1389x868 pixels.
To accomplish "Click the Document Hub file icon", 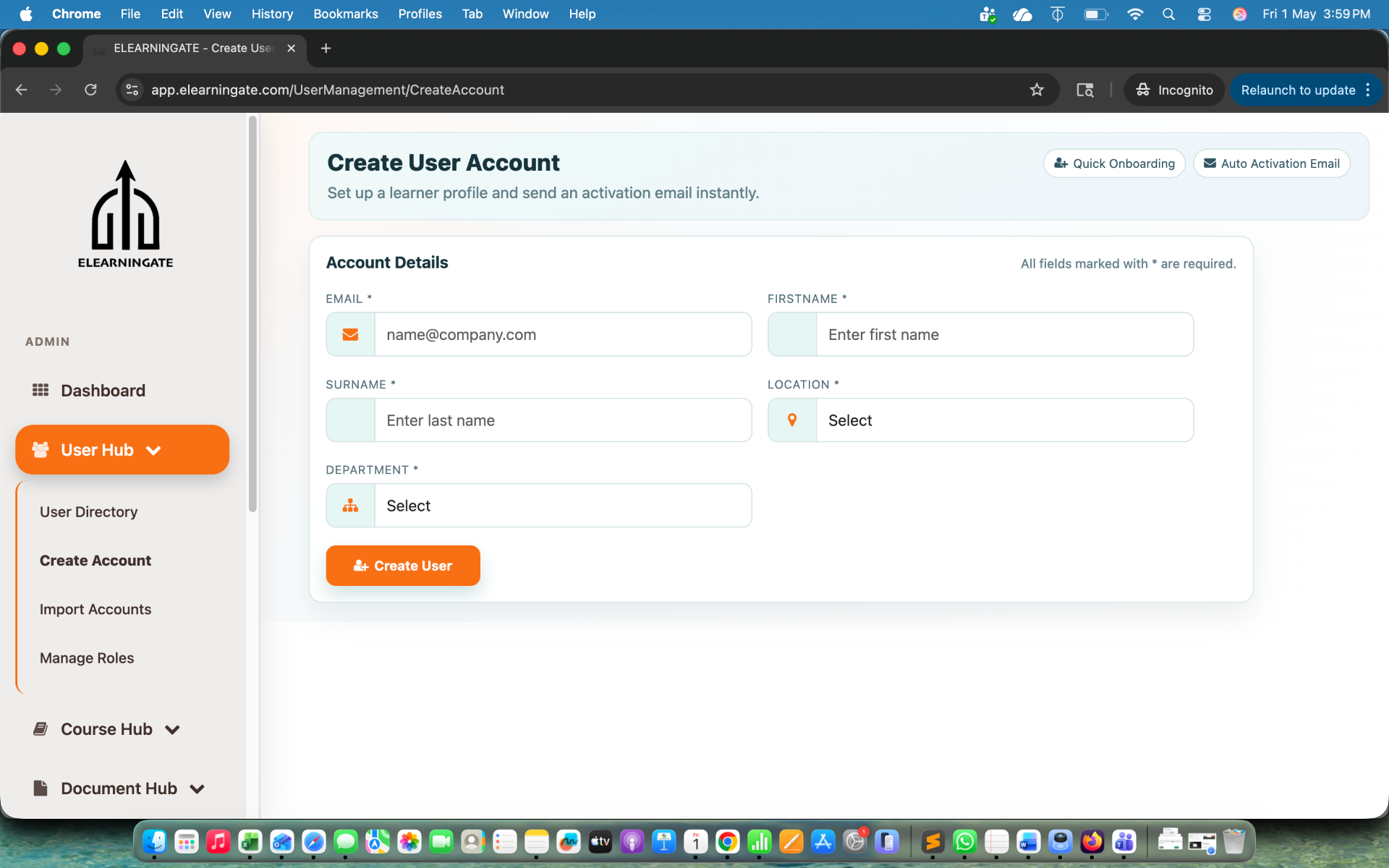I will click(x=41, y=788).
